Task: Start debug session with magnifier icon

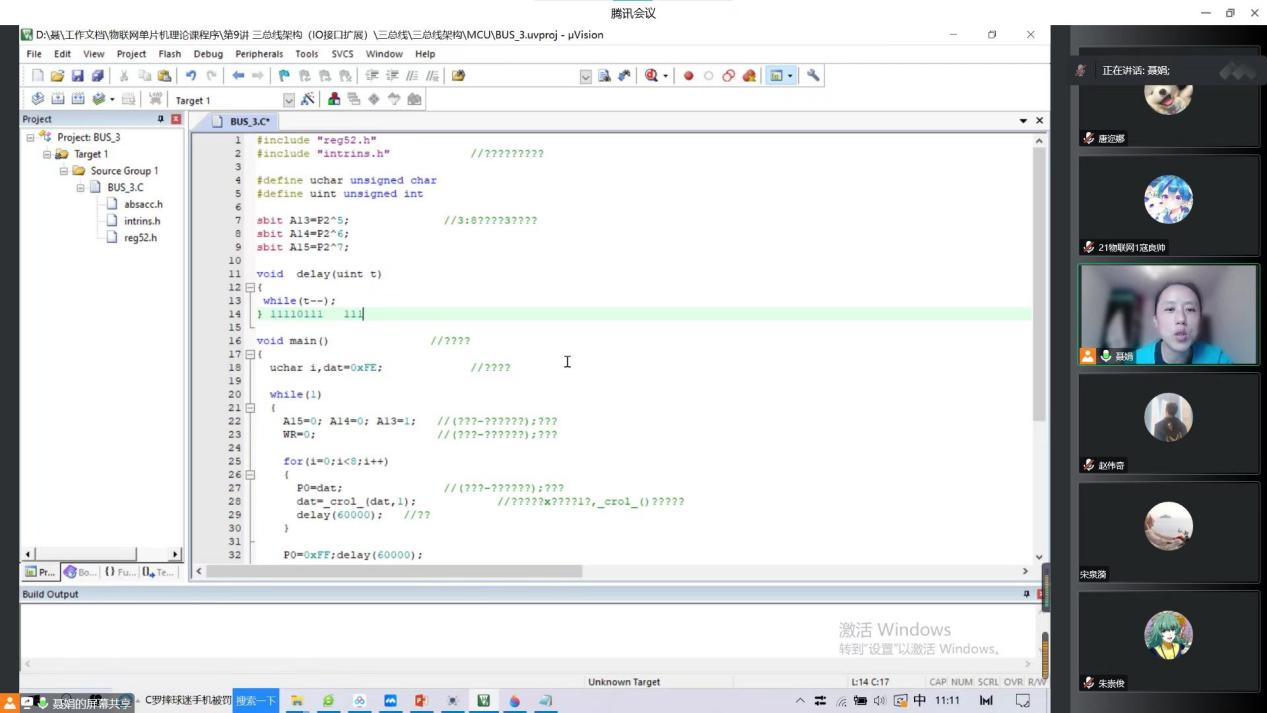Action: coord(652,76)
